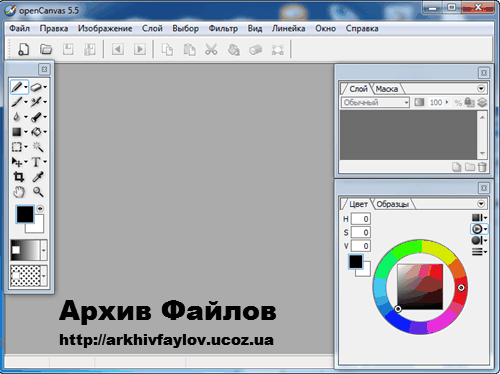Click the H hue value field
The height and width of the screenshot is (374, 500).
(x=360, y=219)
